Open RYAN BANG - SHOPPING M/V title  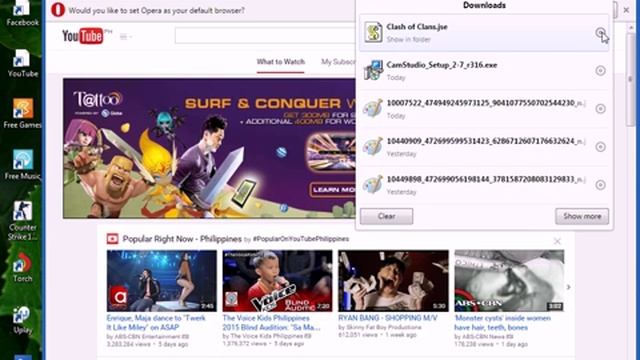388,318
